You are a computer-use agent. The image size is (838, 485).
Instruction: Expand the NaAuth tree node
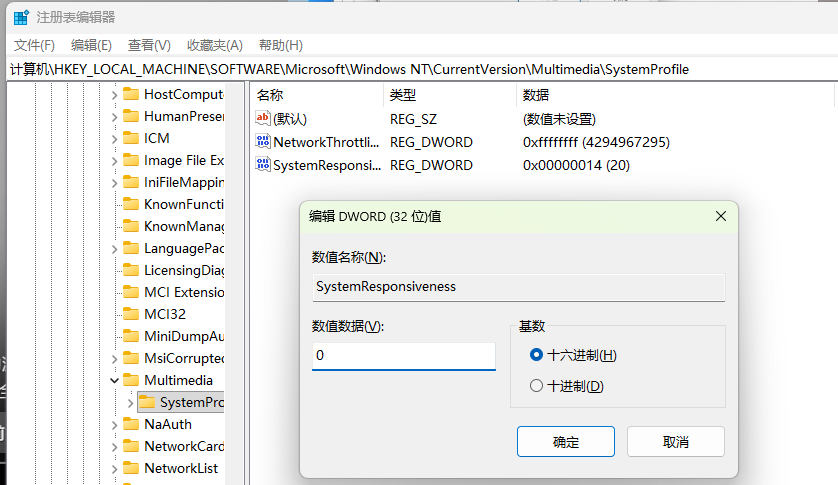114,425
